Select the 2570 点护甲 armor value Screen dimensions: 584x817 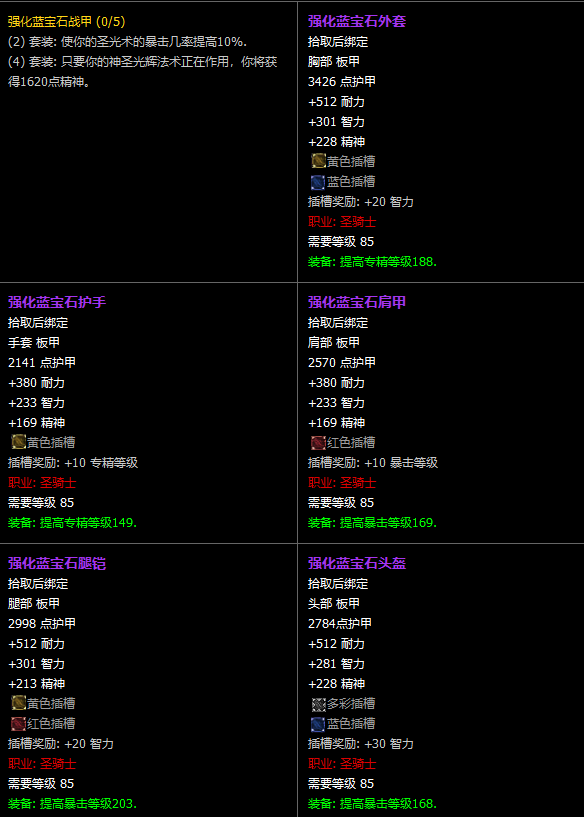click(342, 363)
